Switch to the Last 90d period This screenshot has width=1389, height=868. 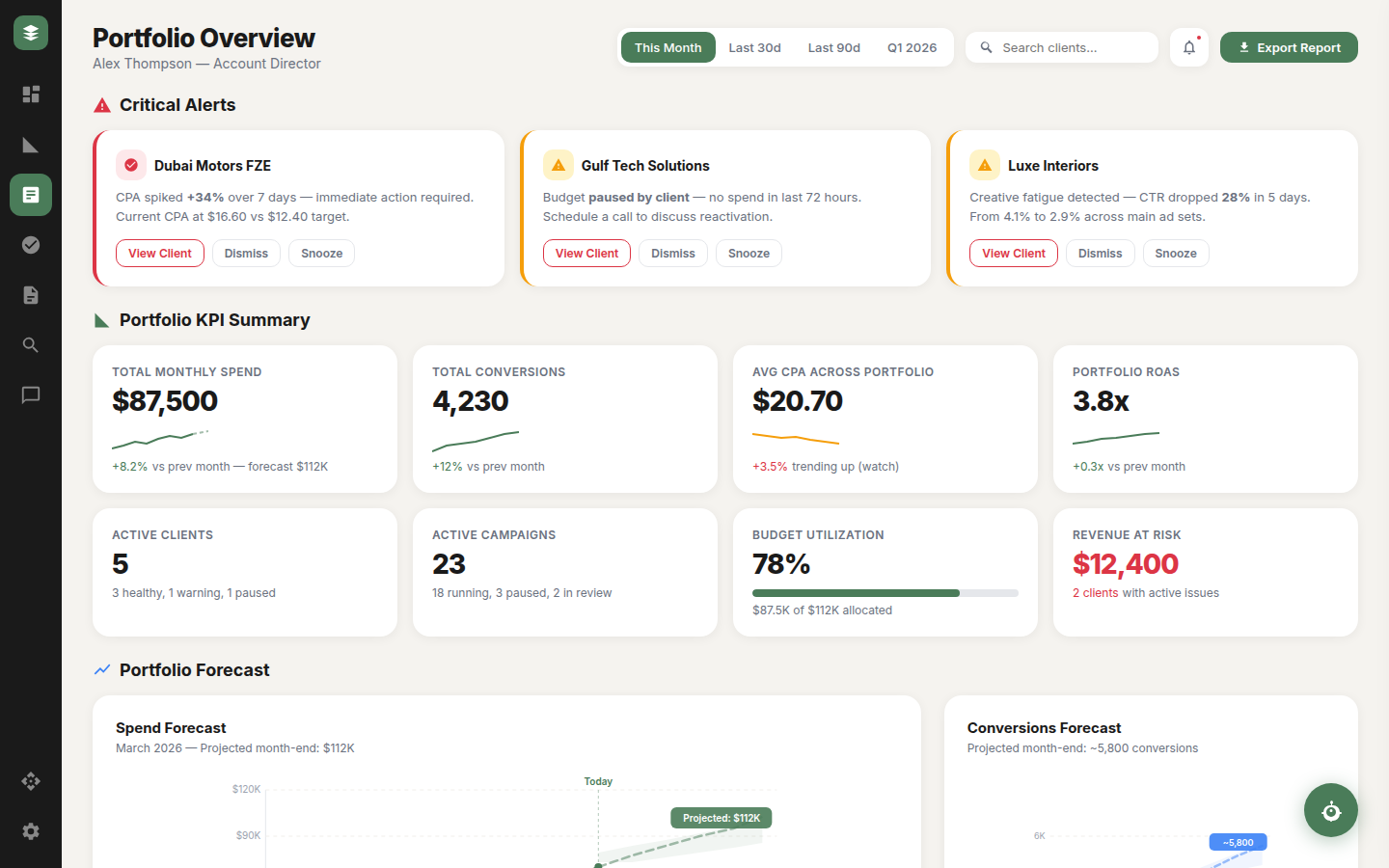click(834, 47)
